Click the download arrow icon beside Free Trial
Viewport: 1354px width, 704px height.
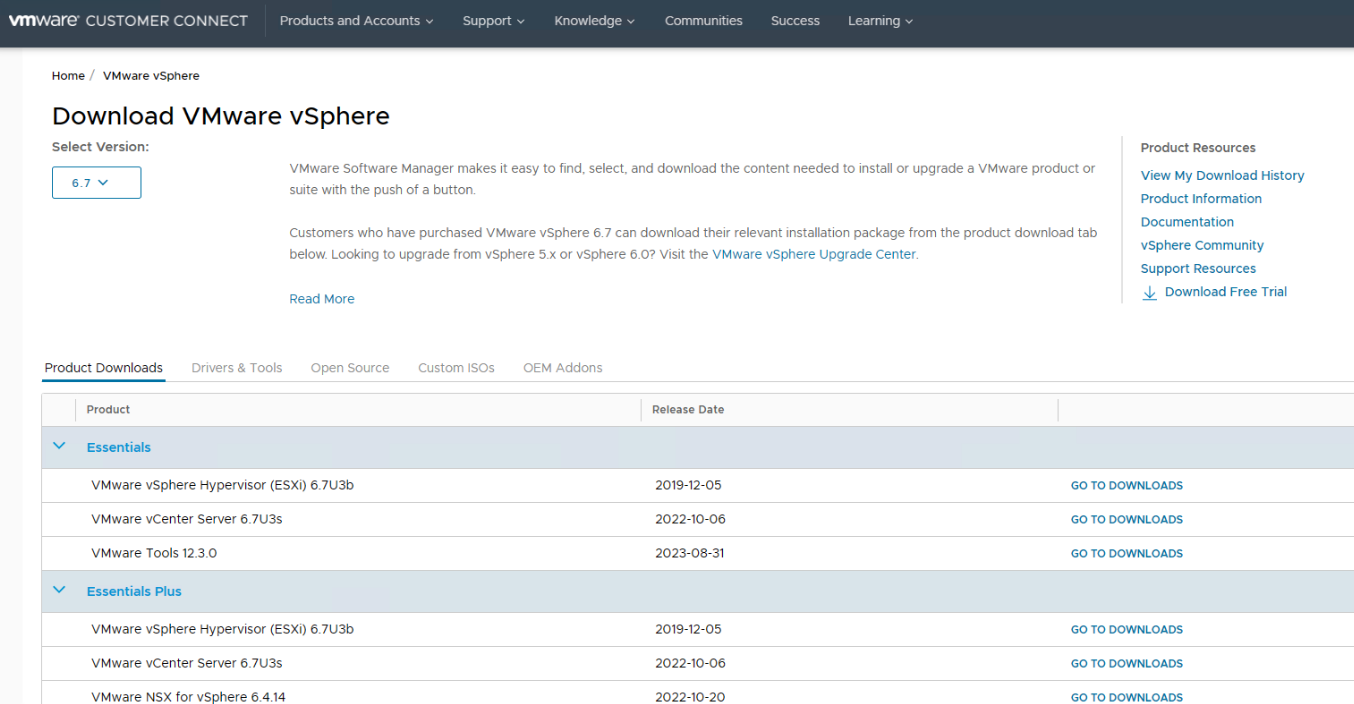point(1149,293)
